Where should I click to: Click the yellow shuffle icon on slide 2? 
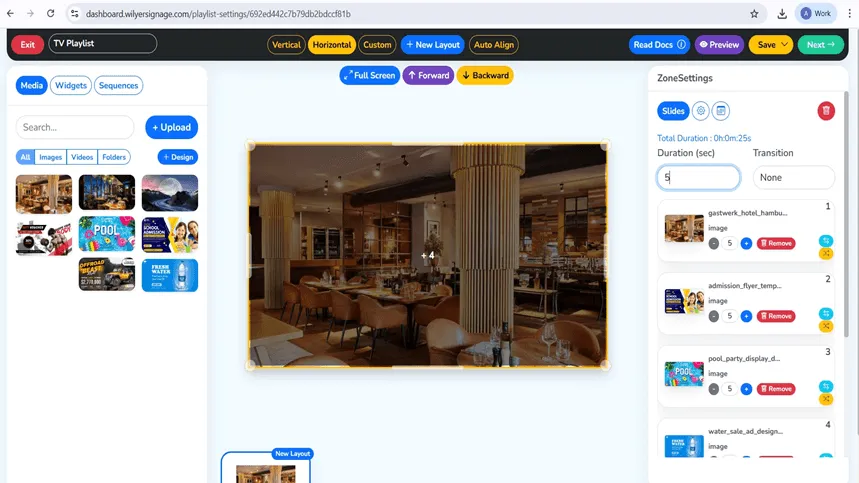click(x=826, y=326)
